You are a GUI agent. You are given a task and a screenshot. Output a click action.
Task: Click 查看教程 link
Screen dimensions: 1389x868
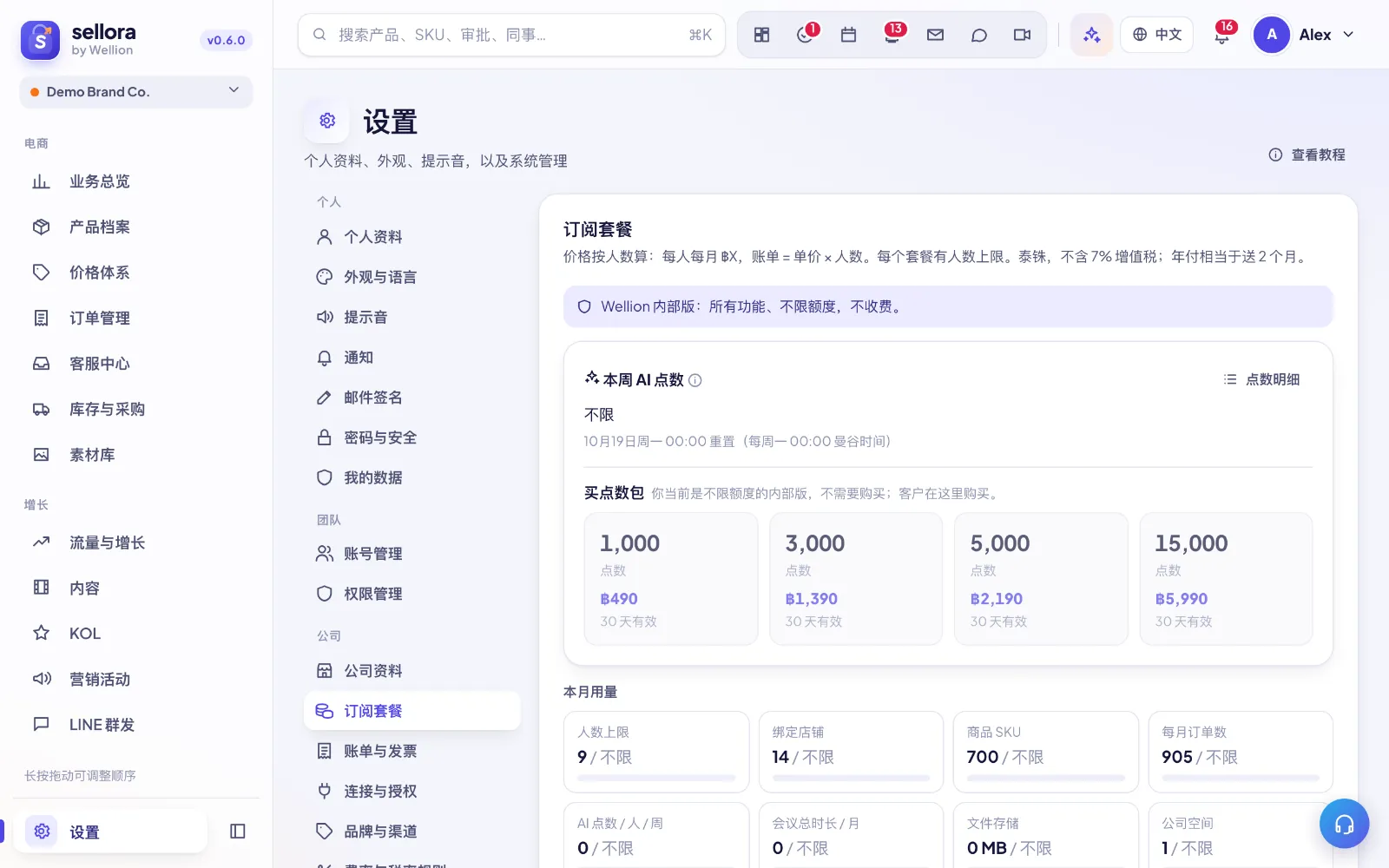[1307, 155]
